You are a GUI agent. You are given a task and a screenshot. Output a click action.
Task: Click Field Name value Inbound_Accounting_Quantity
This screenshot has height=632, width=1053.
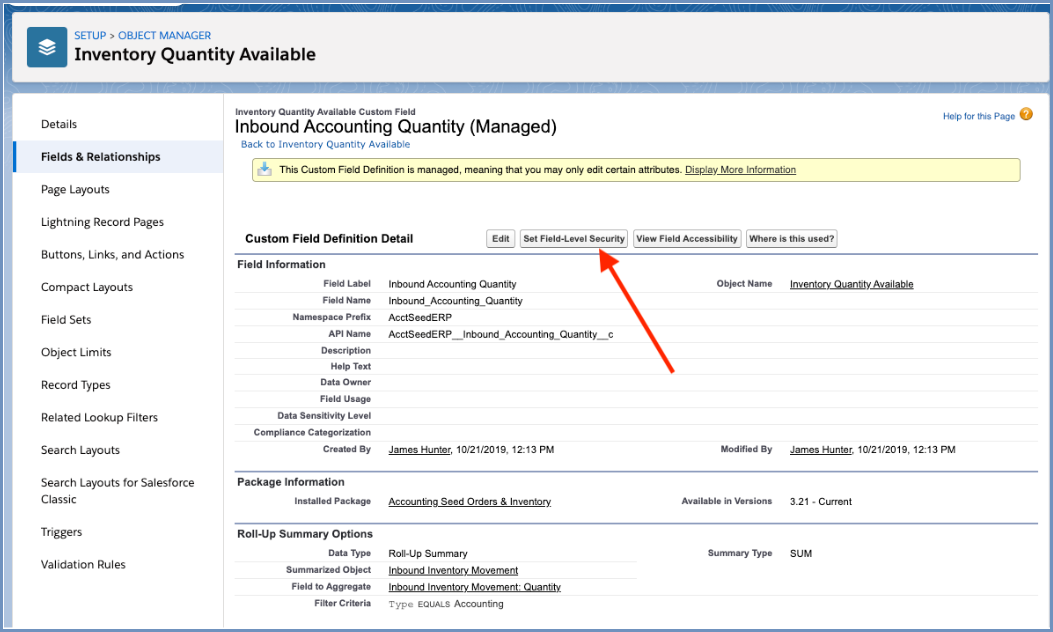pos(455,301)
